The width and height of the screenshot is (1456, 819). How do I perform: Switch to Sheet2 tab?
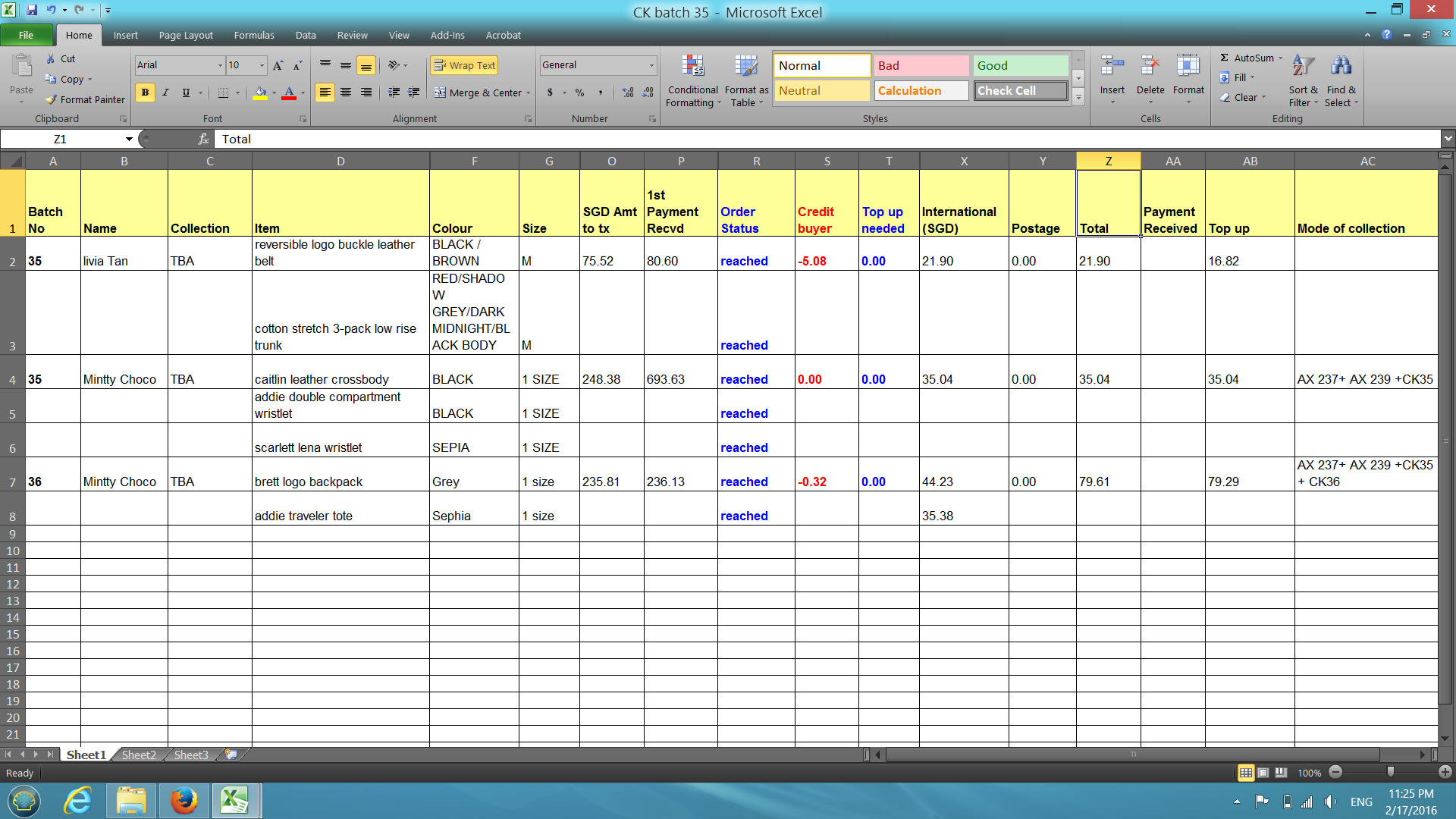point(139,755)
